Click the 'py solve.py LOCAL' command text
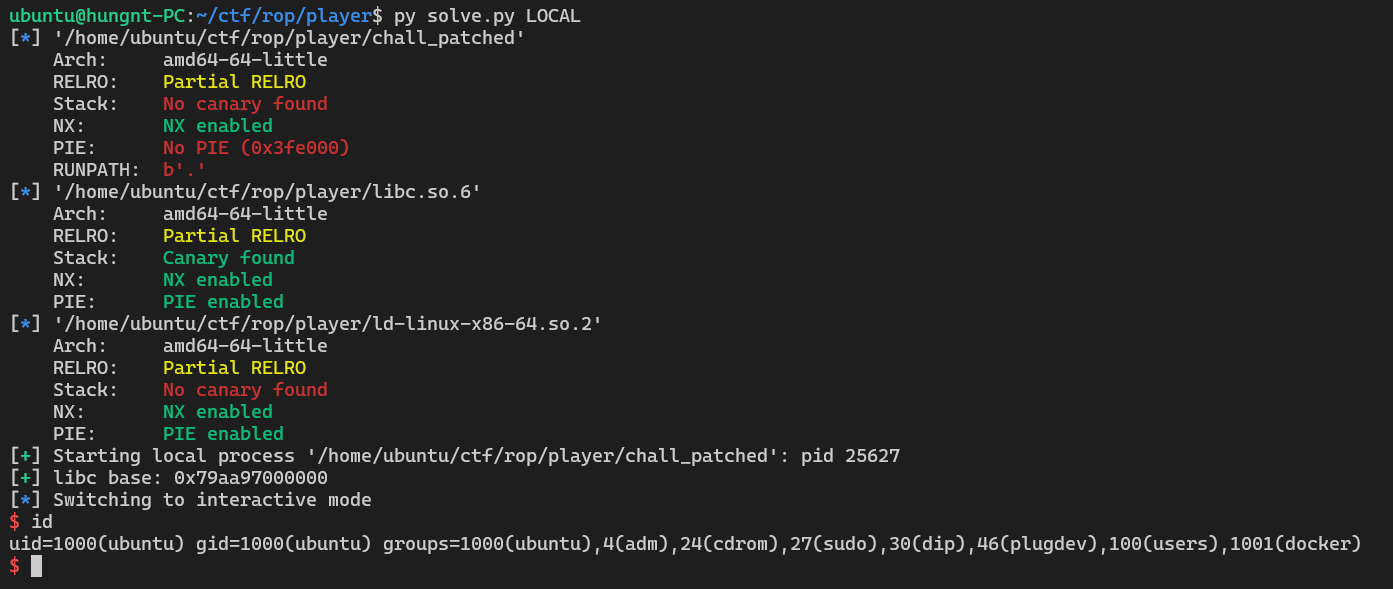1393x589 pixels. point(487,16)
